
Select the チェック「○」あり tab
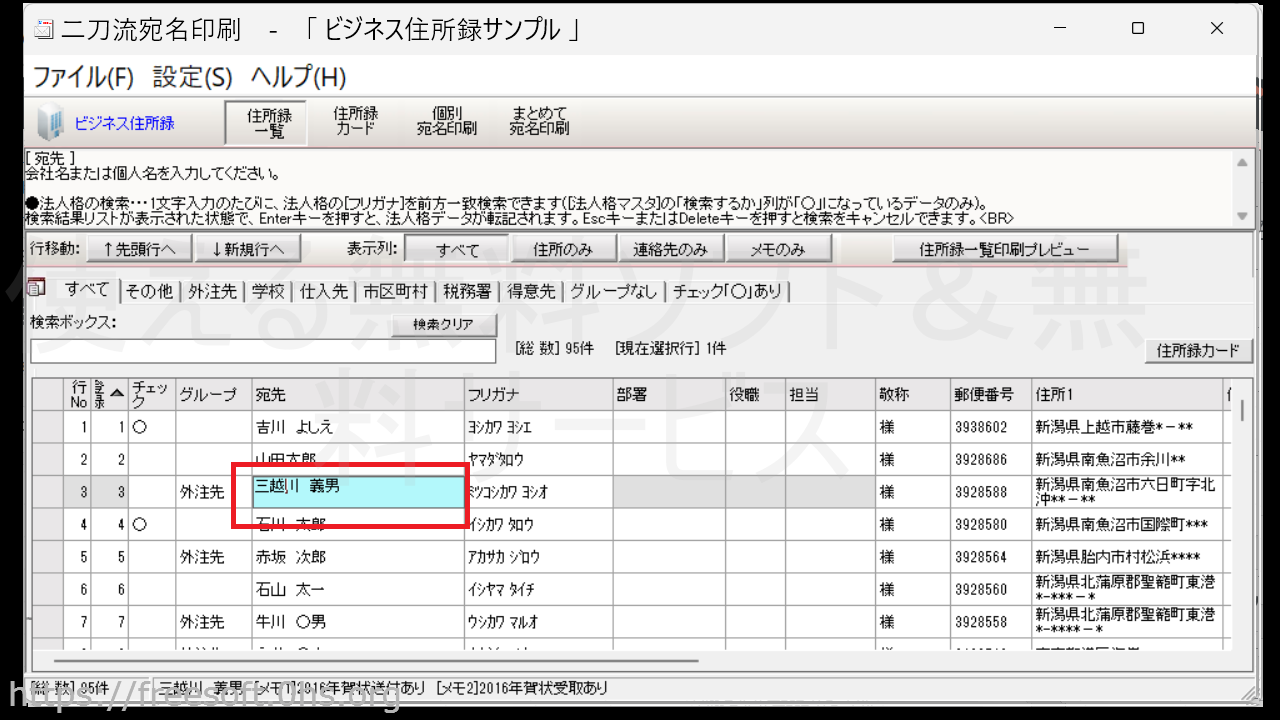727,291
